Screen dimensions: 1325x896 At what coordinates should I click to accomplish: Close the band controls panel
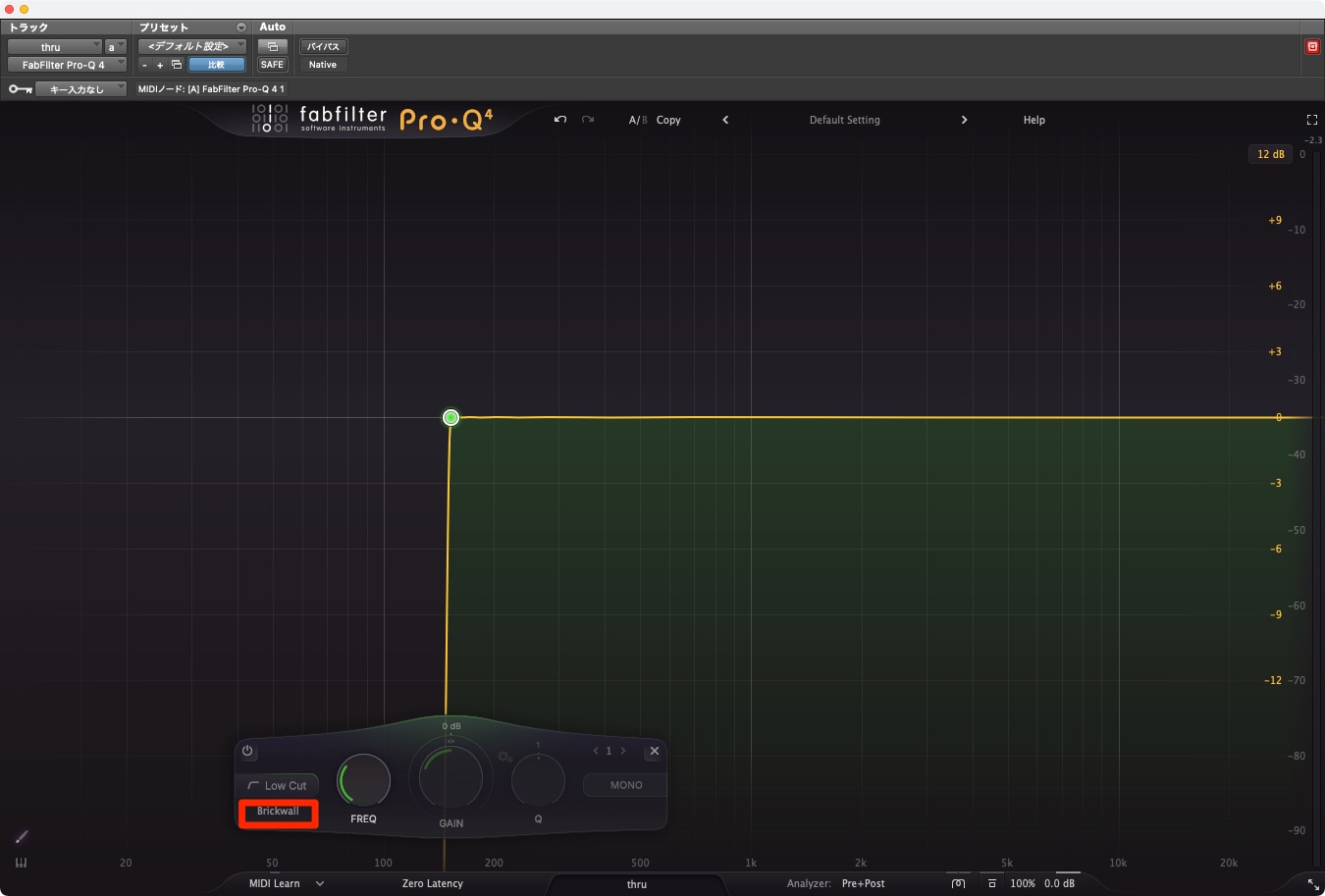(655, 751)
